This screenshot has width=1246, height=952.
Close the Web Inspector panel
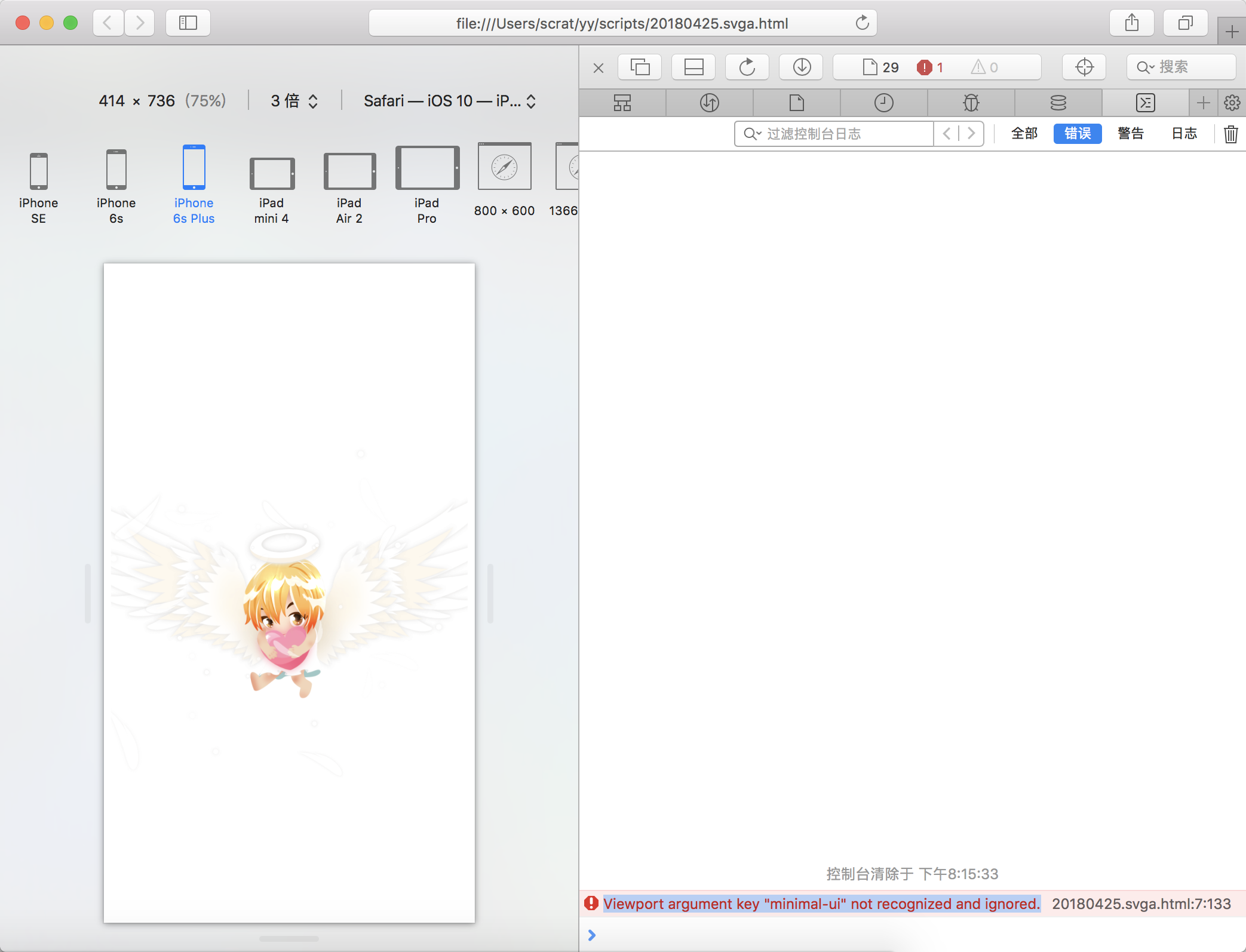[x=599, y=67]
